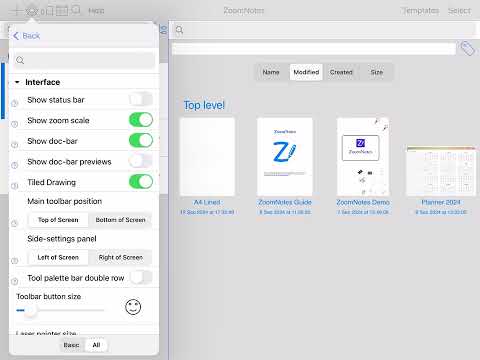
Task: Open the Templates button
Action: click(x=421, y=11)
